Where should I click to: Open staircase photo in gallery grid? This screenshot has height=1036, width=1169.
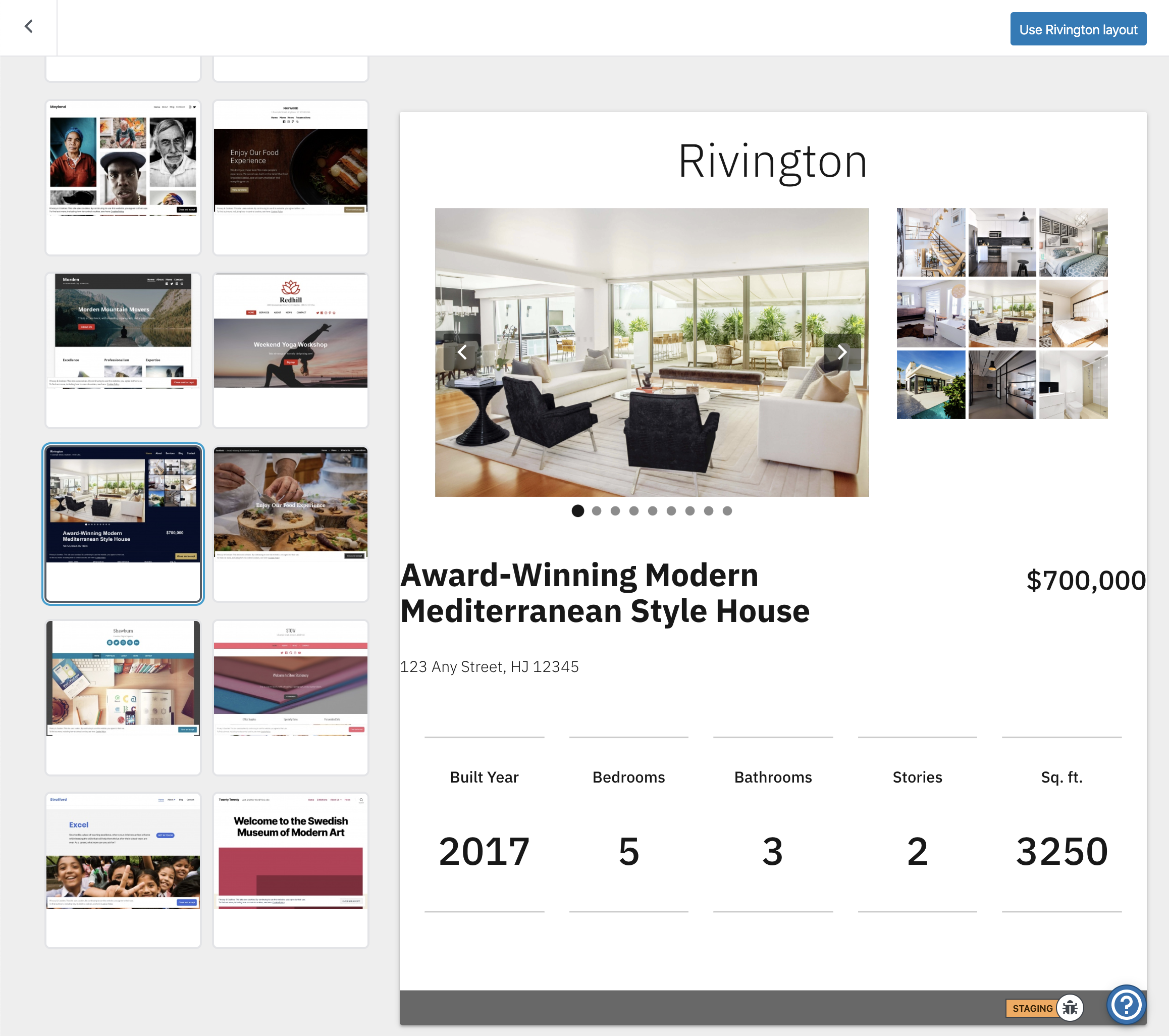click(931, 242)
